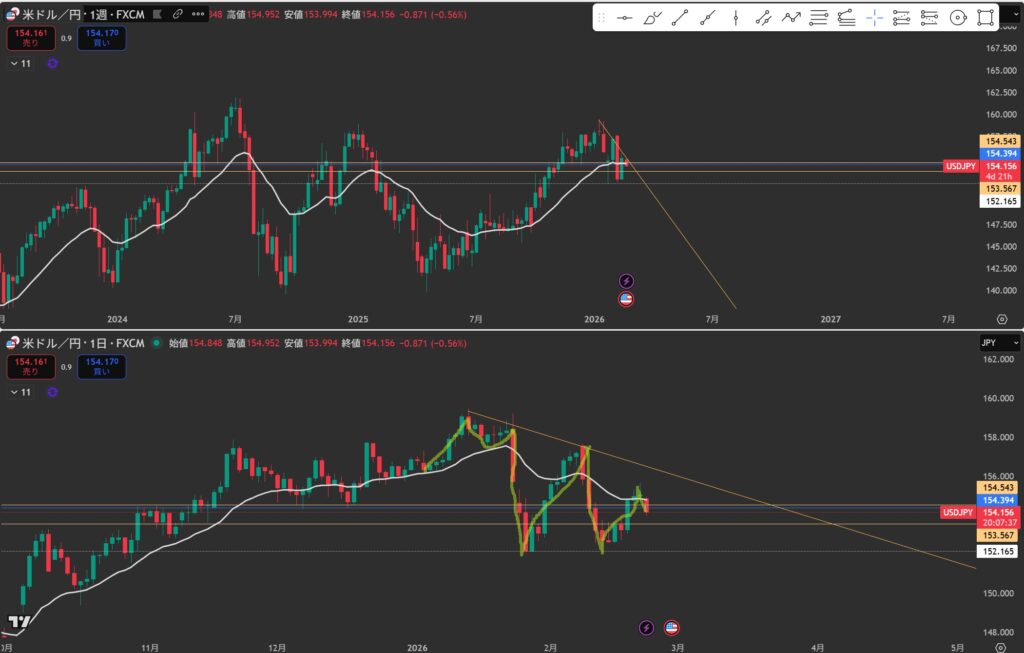Select the vertical line tool
This screenshot has width=1024, height=653.
point(736,17)
